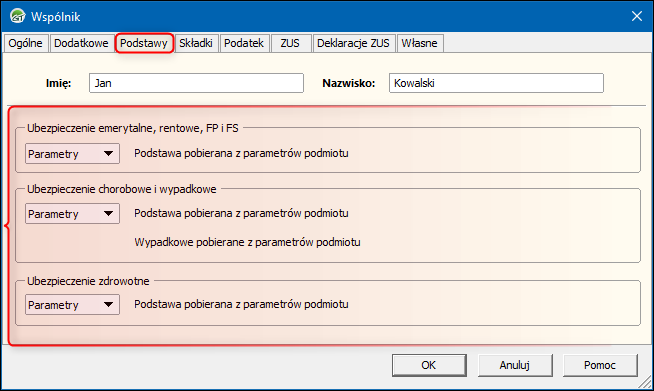Screen dimensions: 654x391
Task: Click the Wspólnik title bar text
Action: [55, 17]
